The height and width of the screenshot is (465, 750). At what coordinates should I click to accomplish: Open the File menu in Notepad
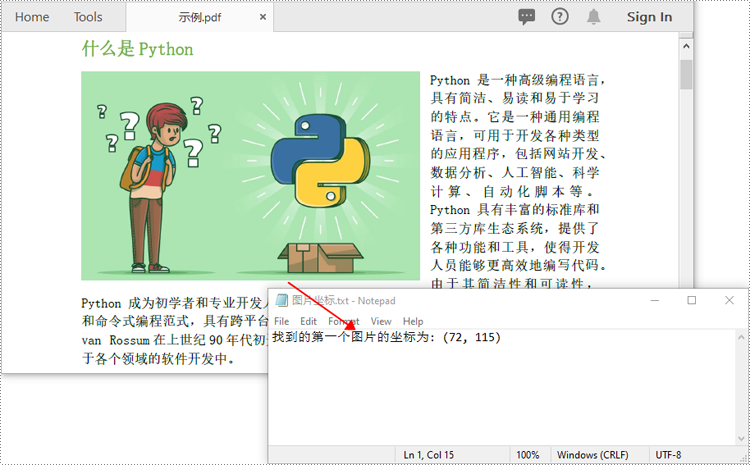(281, 321)
